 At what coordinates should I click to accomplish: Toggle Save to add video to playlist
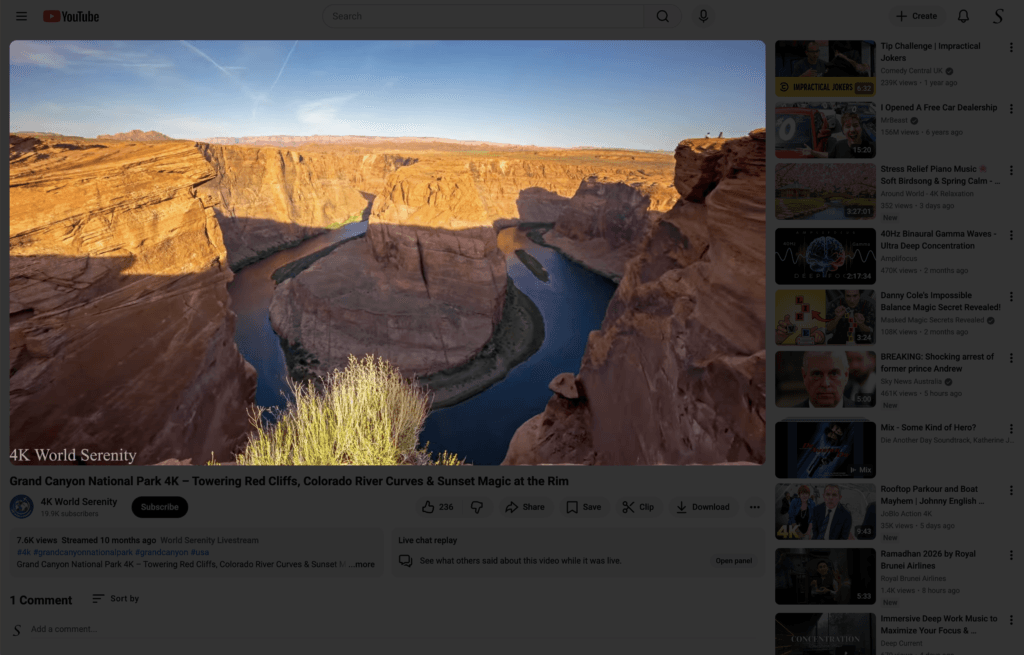click(581, 507)
